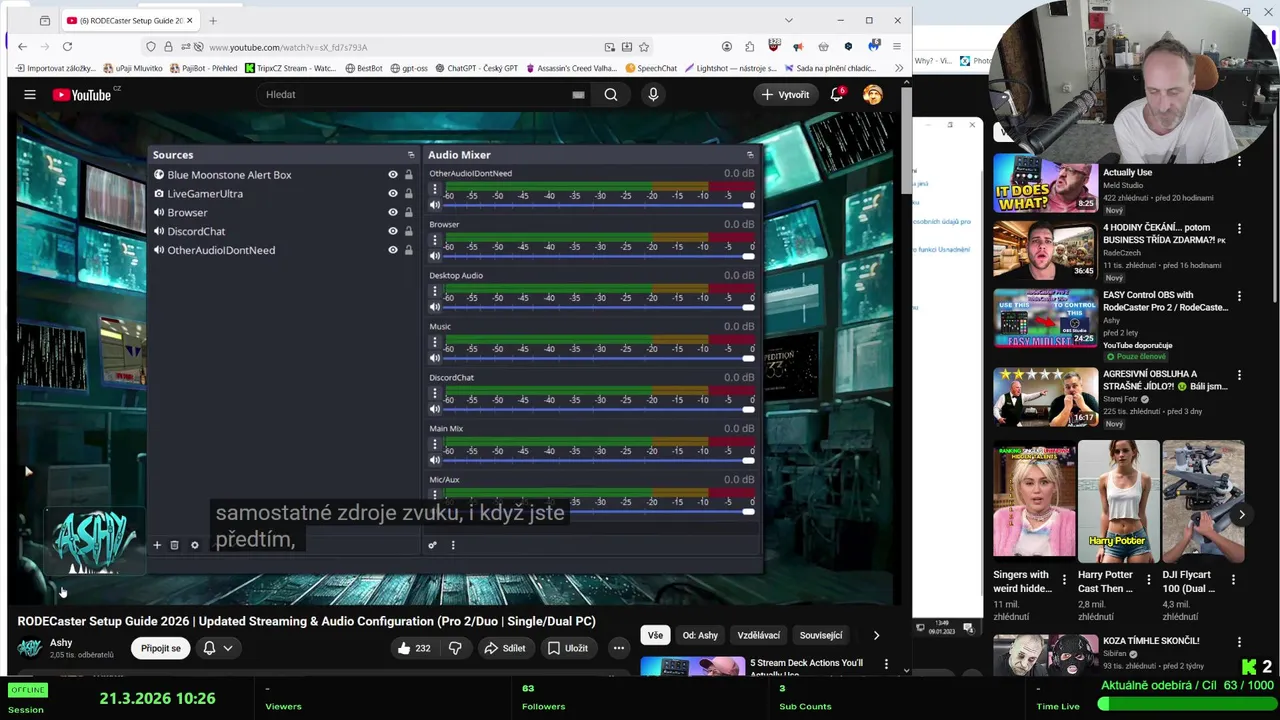Toggle visibility of Blue Moonstone Alert Box
This screenshot has height=720, width=1280.
[393, 175]
